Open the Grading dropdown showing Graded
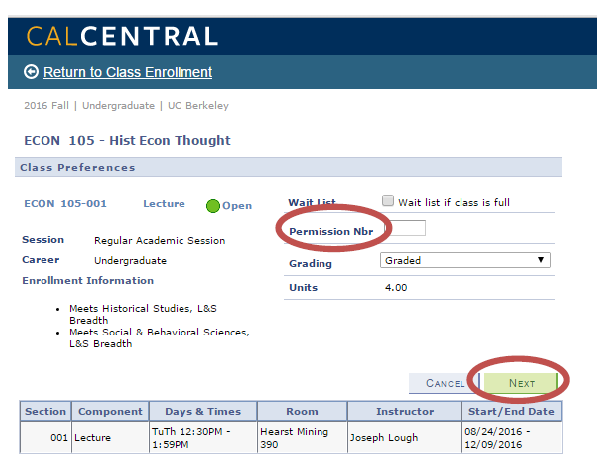Viewport: 615px width, 468px height. [x=465, y=260]
